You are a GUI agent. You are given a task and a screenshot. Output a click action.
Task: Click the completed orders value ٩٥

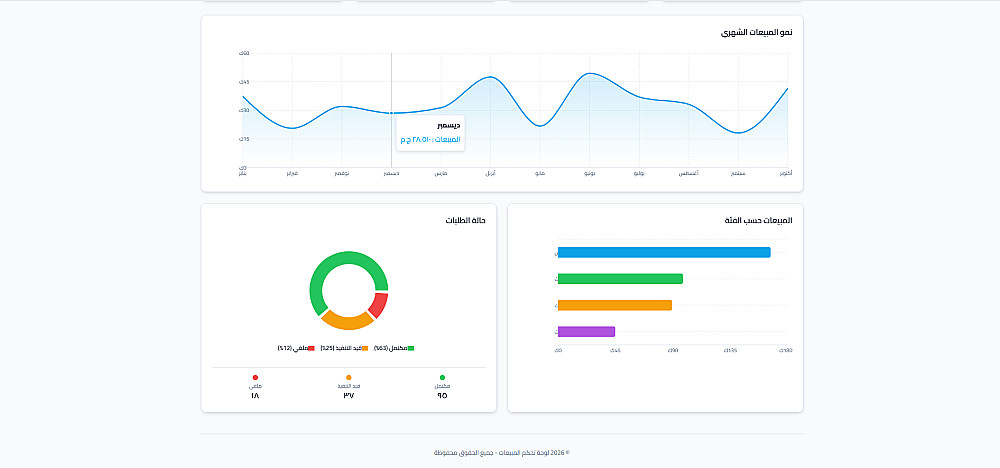442,395
